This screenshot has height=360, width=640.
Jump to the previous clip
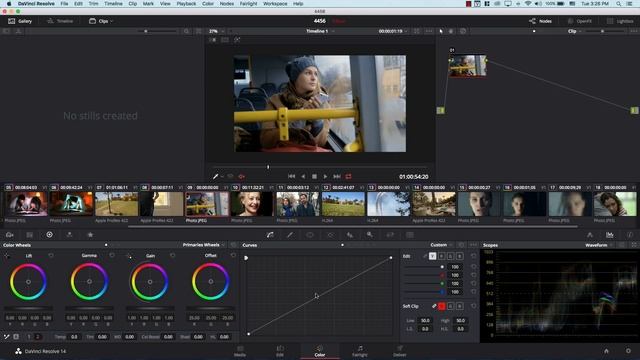point(291,176)
